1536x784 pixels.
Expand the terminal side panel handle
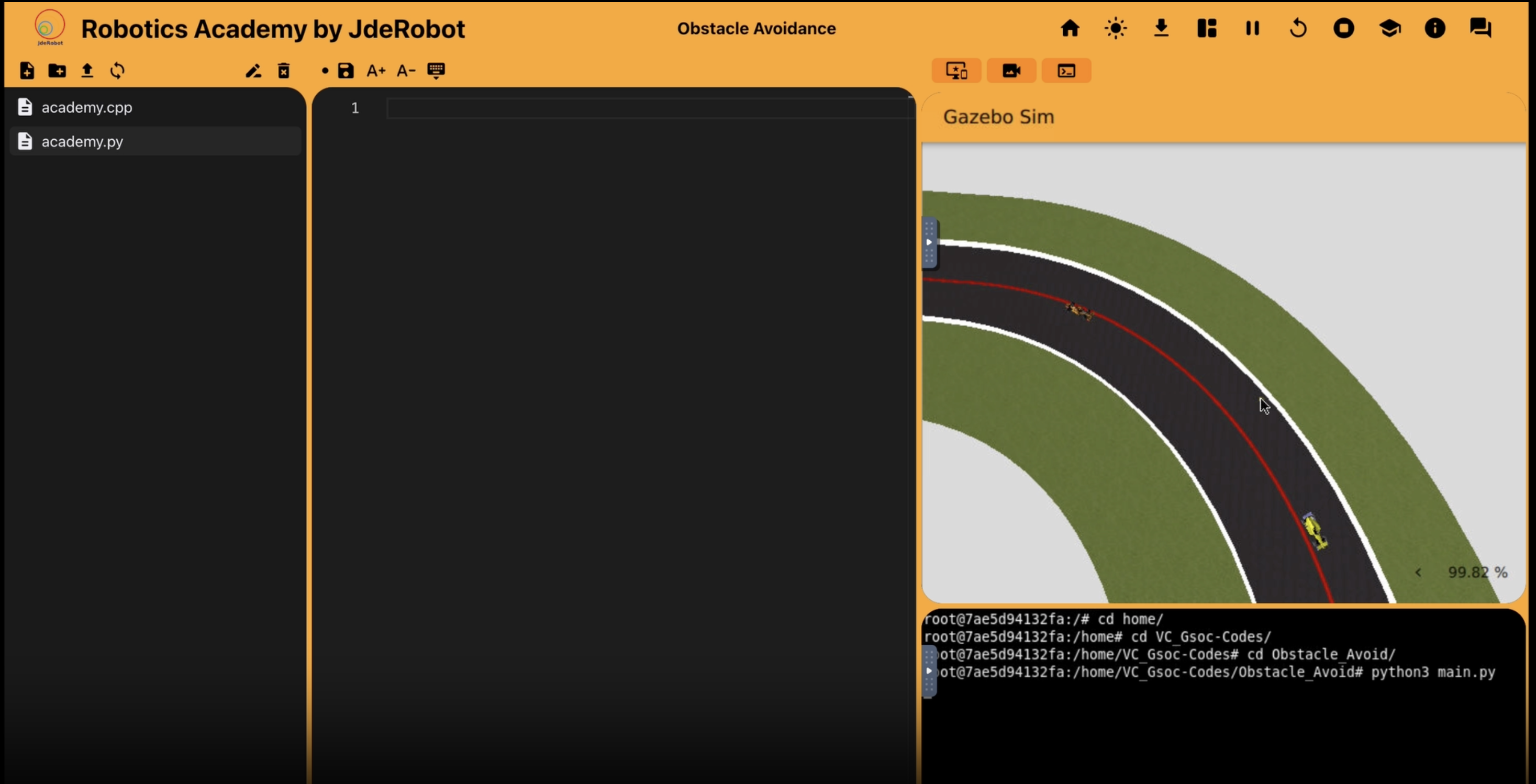coord(929,671)
